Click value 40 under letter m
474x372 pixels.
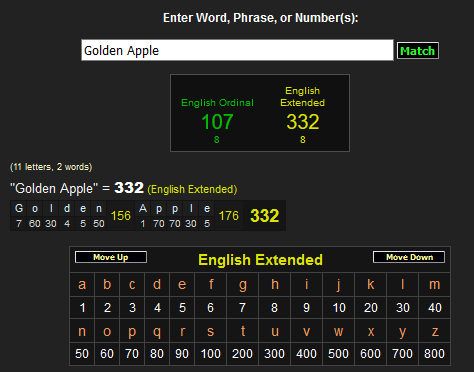point(435,307)
